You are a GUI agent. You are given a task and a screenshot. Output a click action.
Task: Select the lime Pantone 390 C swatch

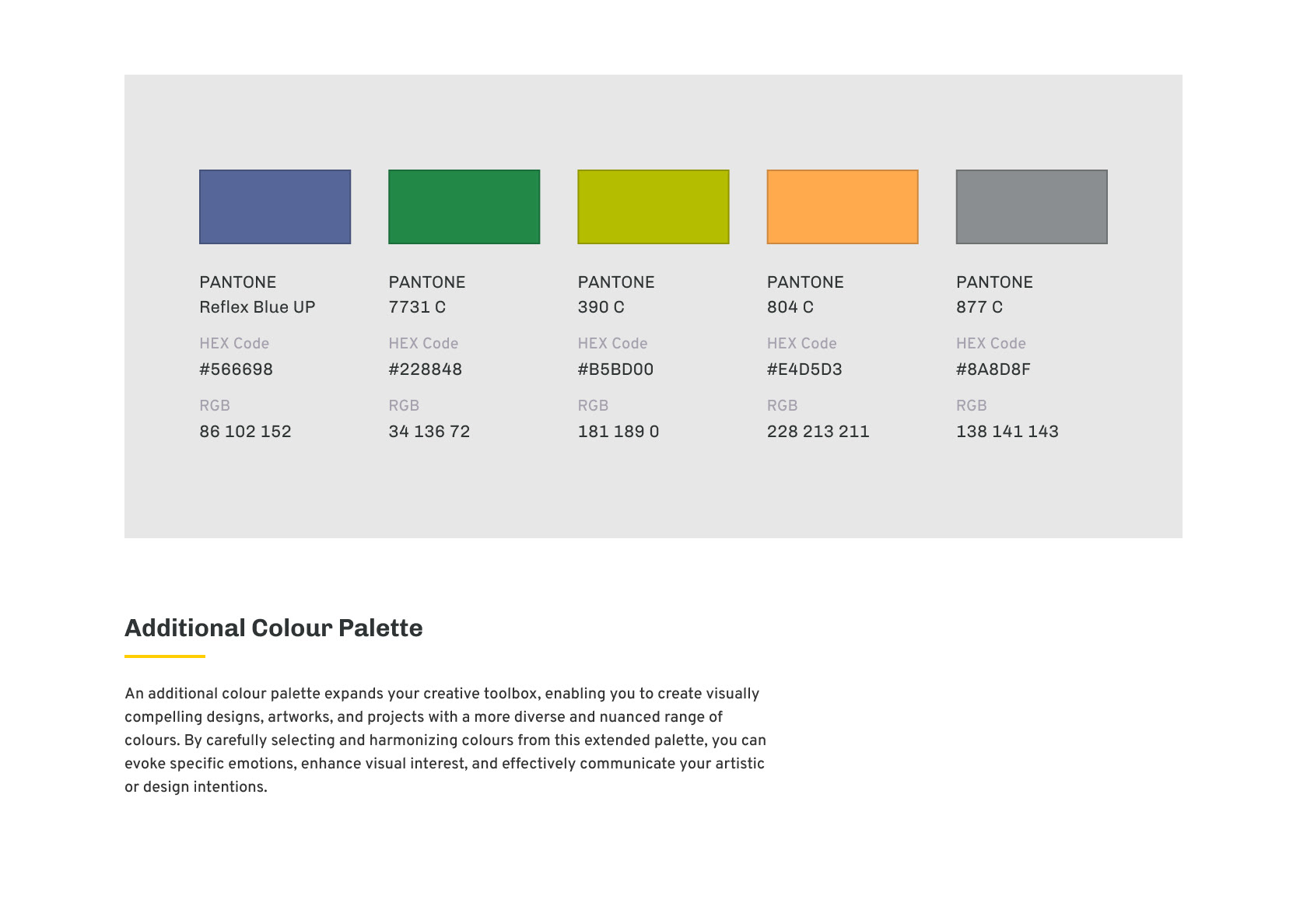[653, 207]
